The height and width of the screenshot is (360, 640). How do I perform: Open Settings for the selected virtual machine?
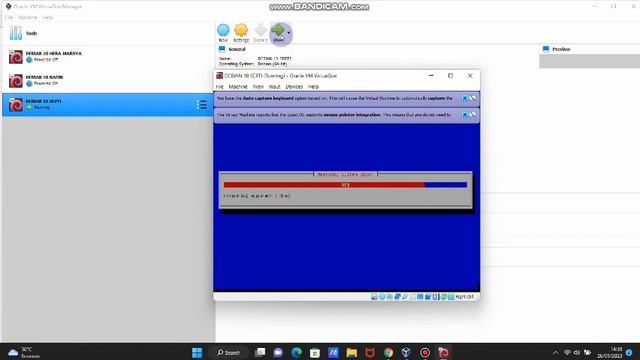coord(241,33)
